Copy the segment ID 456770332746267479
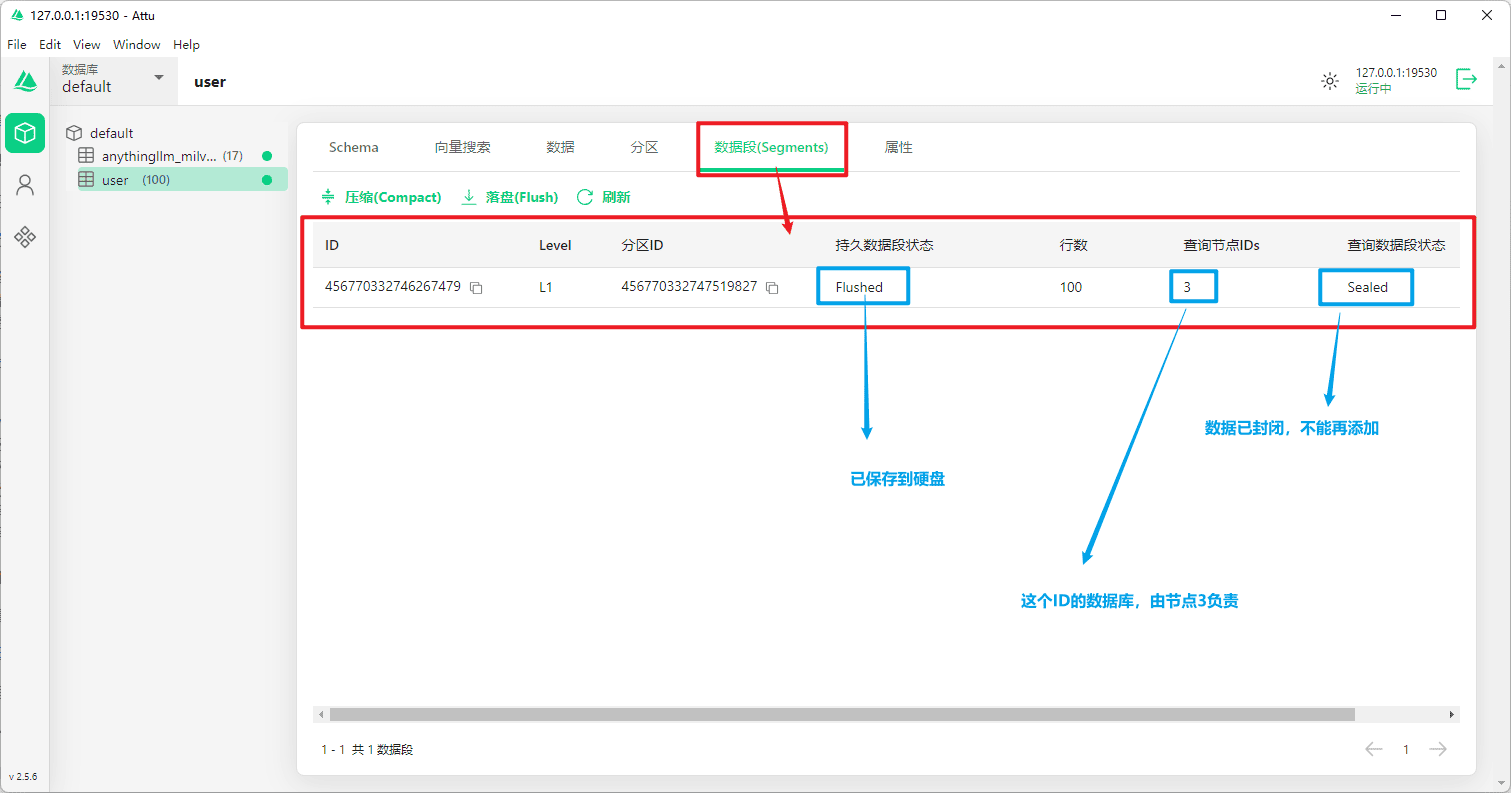This screenshot has width=1511, height=793. [477, 288]
